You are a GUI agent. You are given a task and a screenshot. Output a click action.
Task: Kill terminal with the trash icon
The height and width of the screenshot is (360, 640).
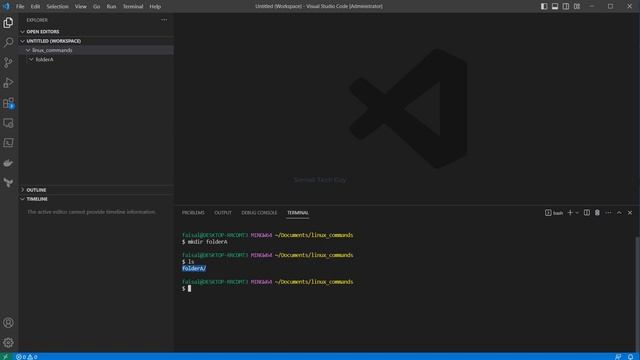point(597,213)
